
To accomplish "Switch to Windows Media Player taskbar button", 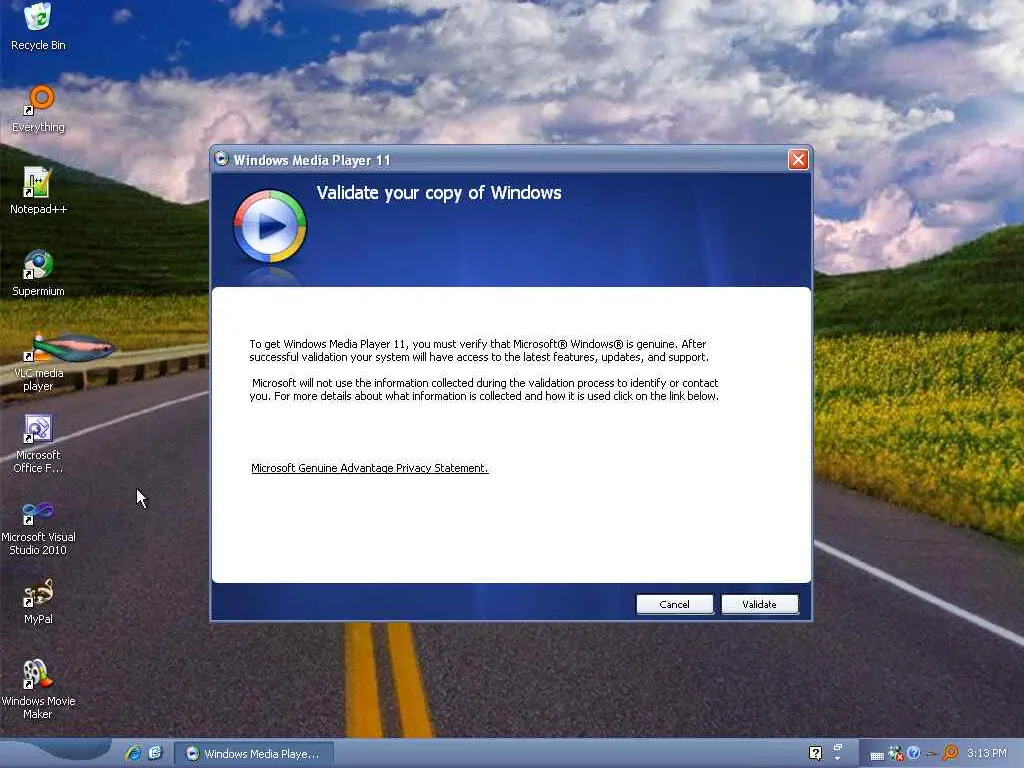I will click(255, 754).
